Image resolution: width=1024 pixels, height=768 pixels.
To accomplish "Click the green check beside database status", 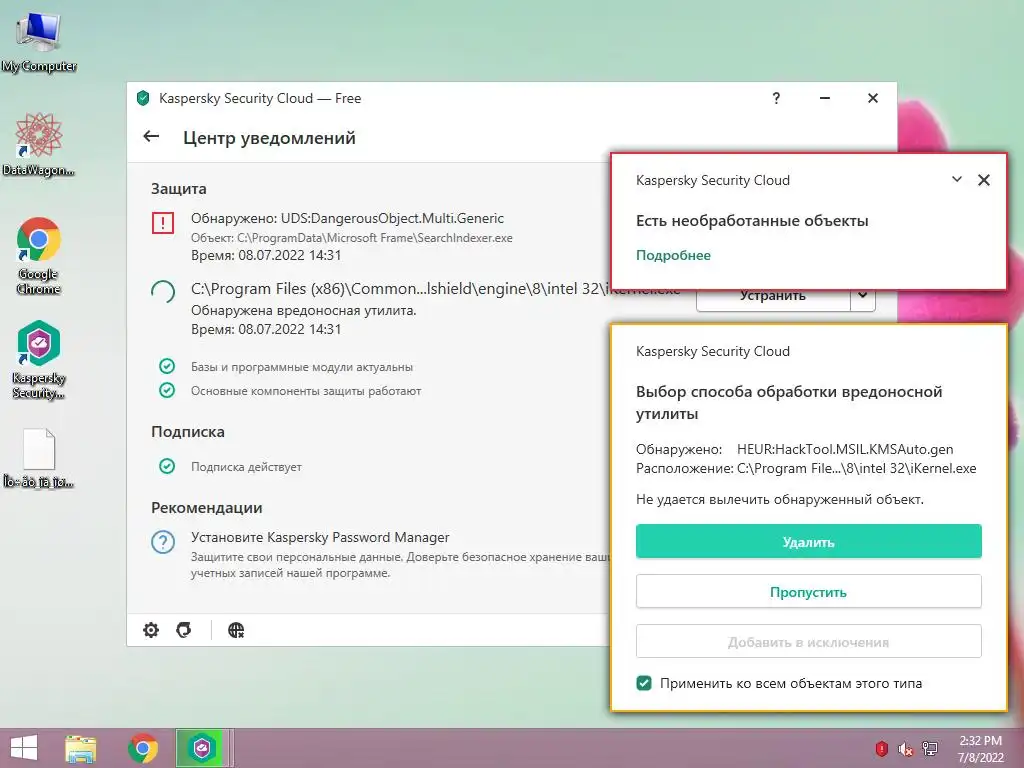I will (x=167, y=366).
